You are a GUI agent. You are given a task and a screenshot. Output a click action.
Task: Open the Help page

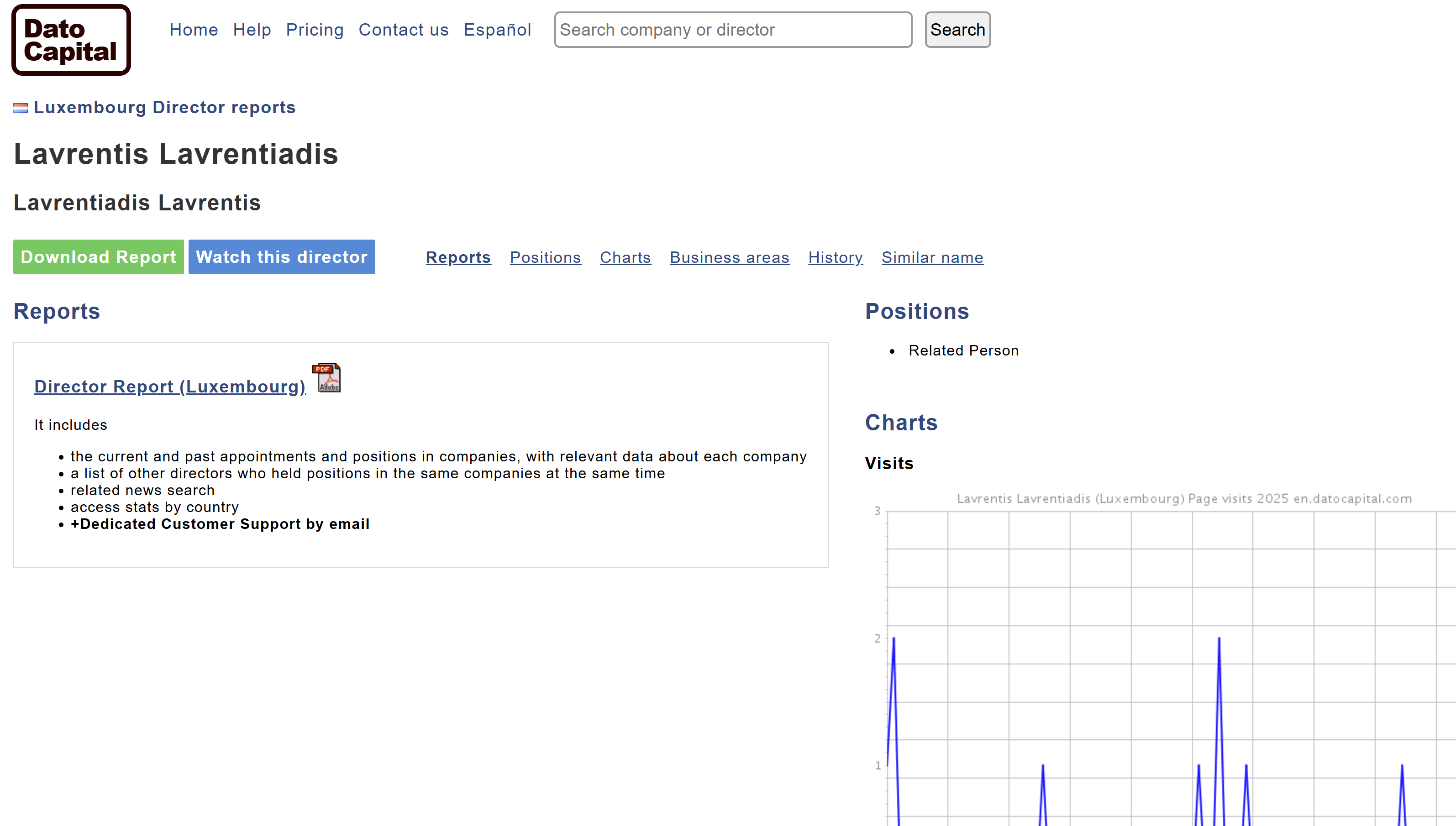pyautogui.click(x=252, y=30)
